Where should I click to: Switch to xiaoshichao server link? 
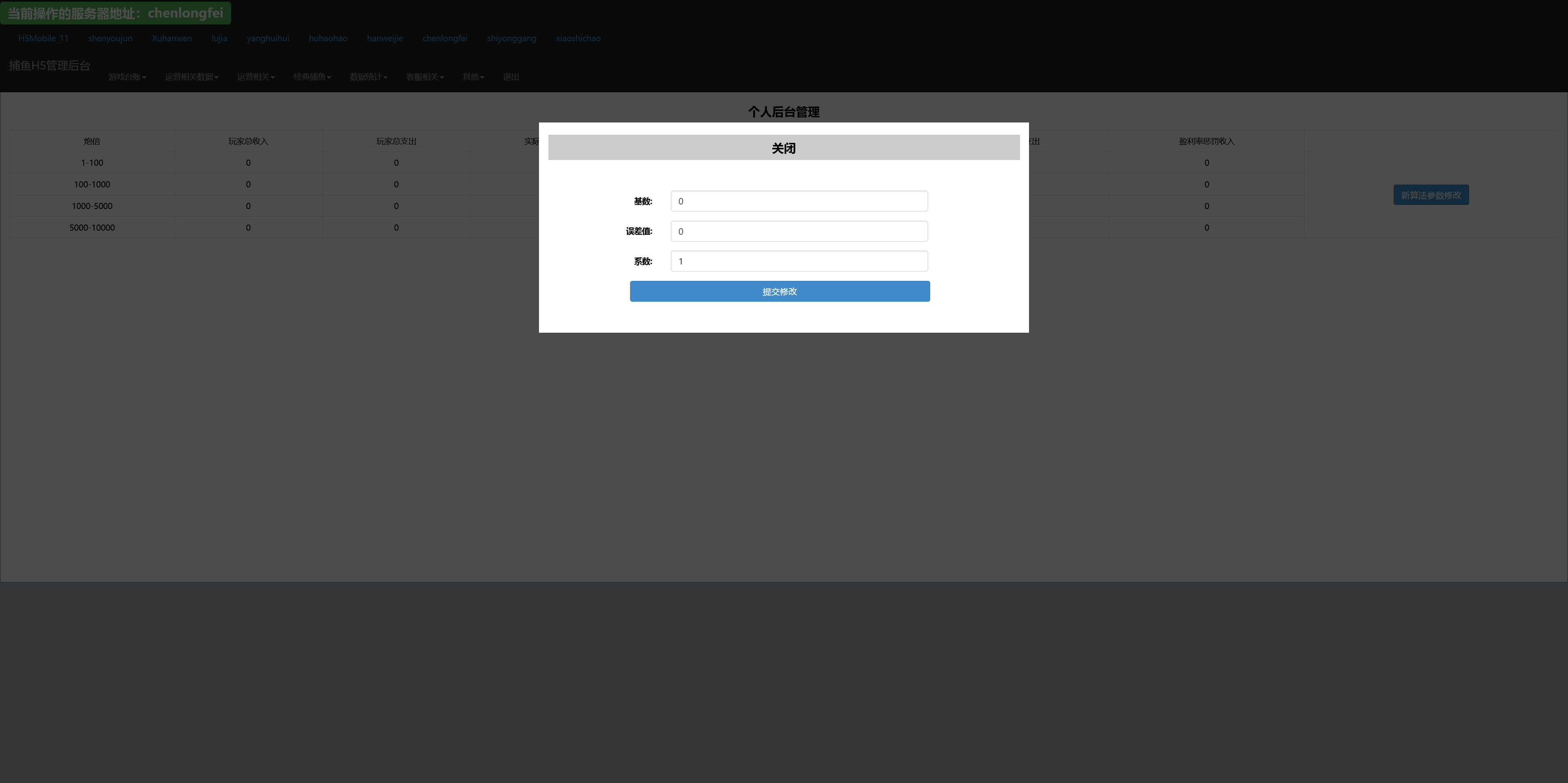(578, 38)
